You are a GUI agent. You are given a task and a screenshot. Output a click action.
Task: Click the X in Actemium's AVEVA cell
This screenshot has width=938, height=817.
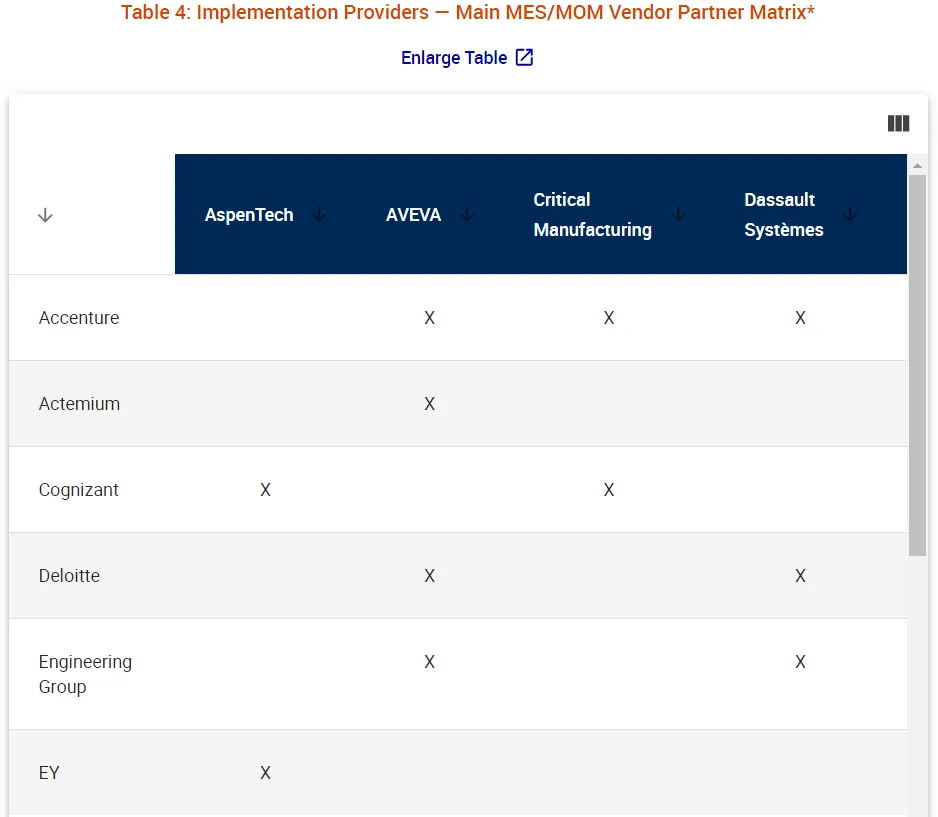click(x=429, y=404)
